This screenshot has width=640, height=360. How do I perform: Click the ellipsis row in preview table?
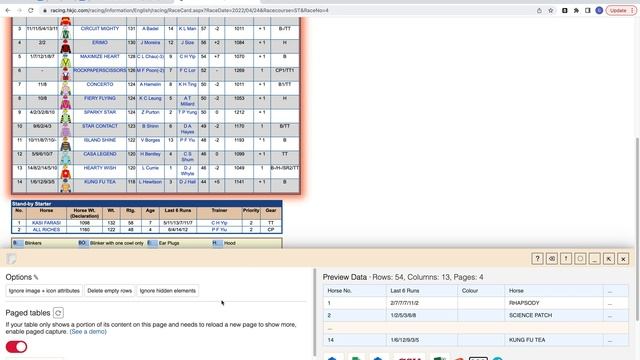tap(476, 328)
